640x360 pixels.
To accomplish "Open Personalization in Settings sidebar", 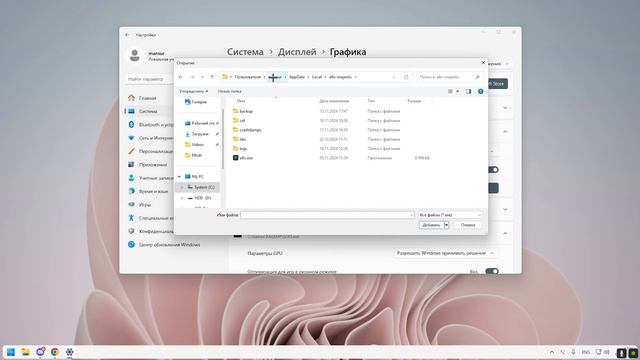I will [x=151, y=151].
